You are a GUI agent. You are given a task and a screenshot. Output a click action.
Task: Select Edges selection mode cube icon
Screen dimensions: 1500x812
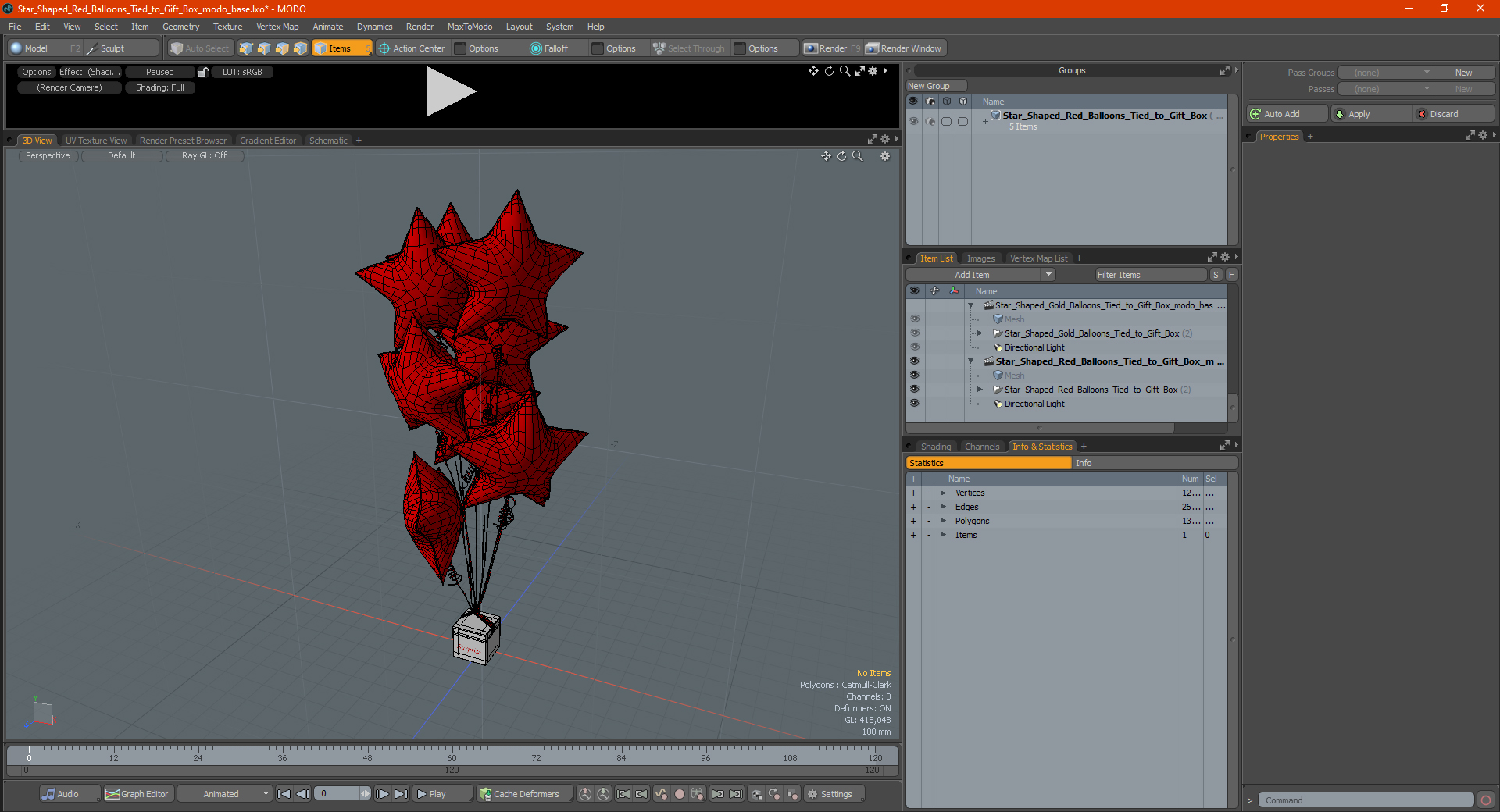pyautogui.click(x=264, y=48)
